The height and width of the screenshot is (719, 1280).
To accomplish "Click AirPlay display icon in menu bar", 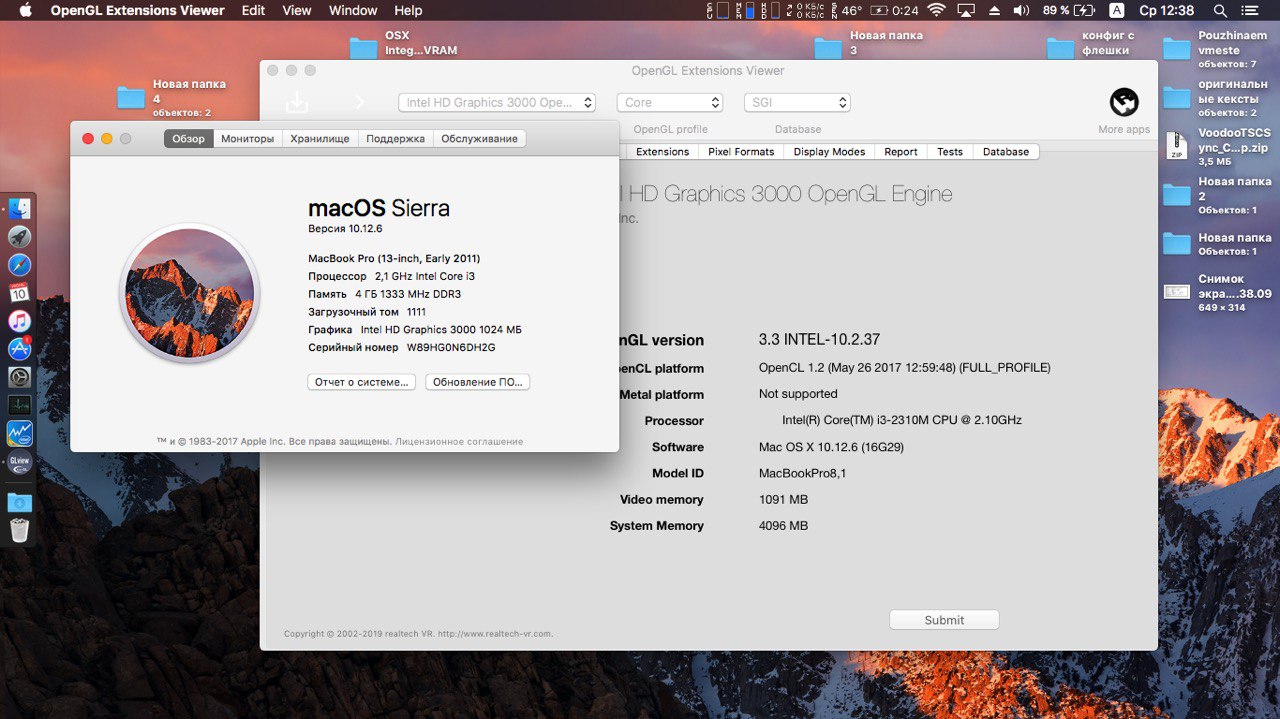I will point(966,10).
